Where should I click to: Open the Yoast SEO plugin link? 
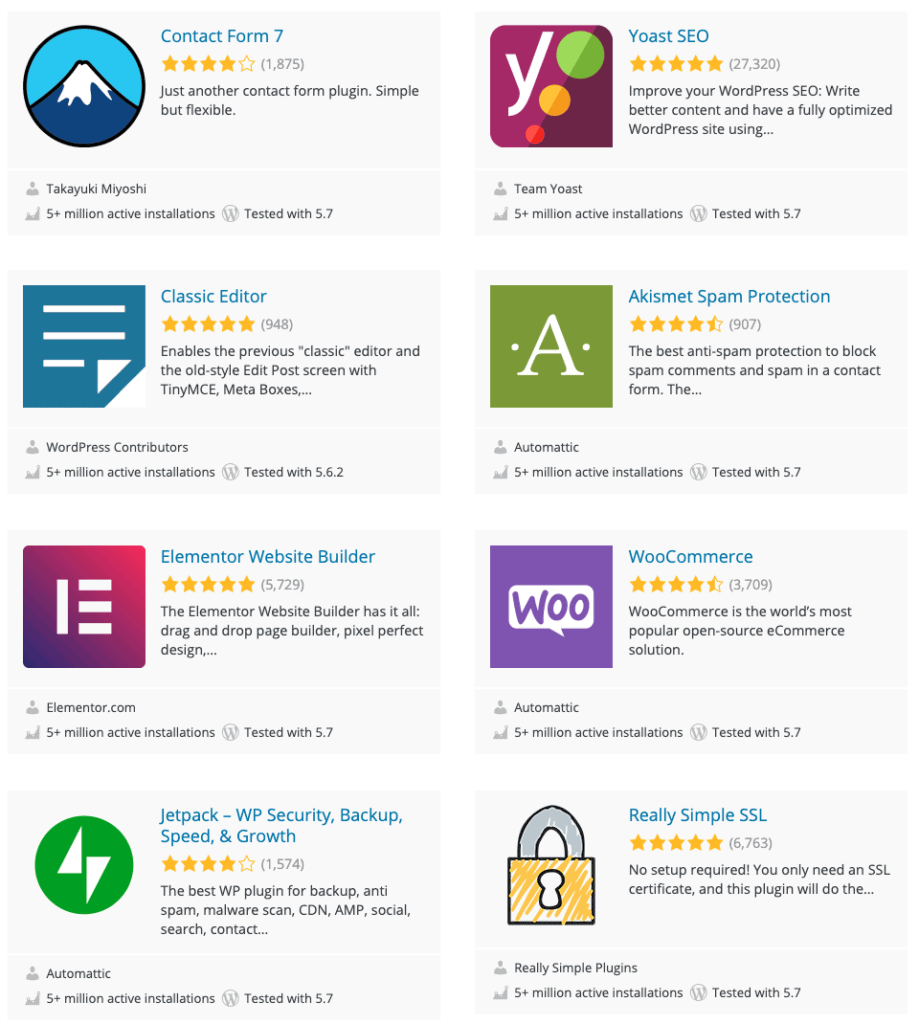668,36
